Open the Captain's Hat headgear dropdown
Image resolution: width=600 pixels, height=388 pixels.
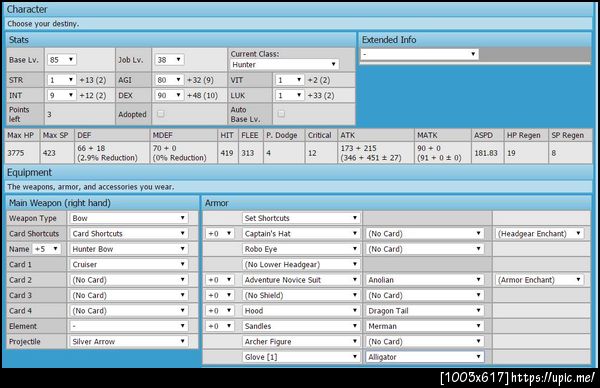click(301, 233)
